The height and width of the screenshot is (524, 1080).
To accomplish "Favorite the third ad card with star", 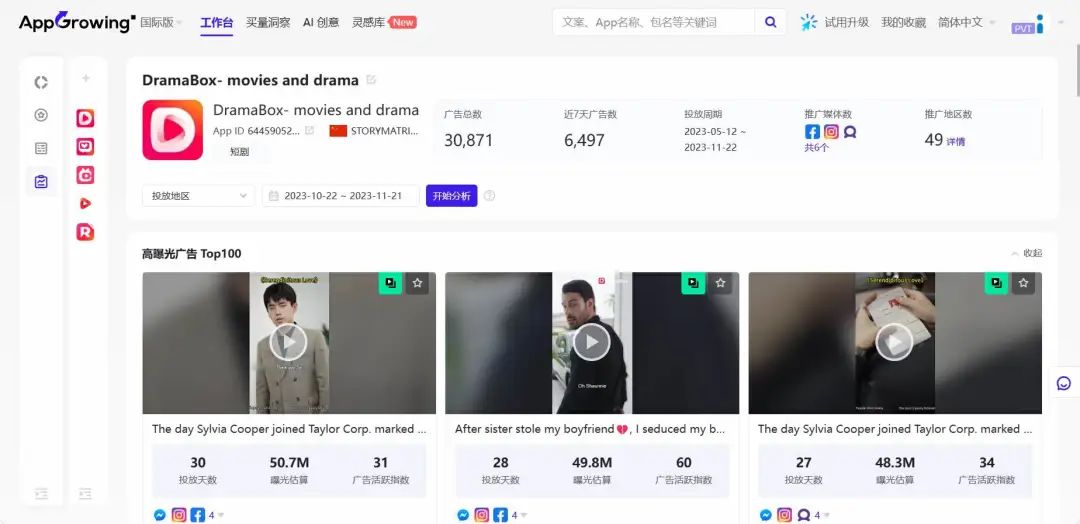I will [1024, 283].
